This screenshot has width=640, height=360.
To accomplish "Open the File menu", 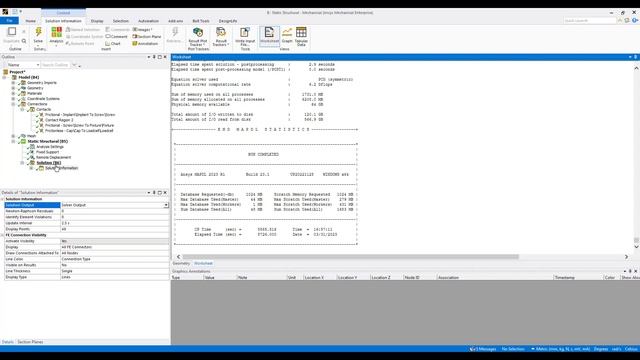I will click(x=9, y=20).
